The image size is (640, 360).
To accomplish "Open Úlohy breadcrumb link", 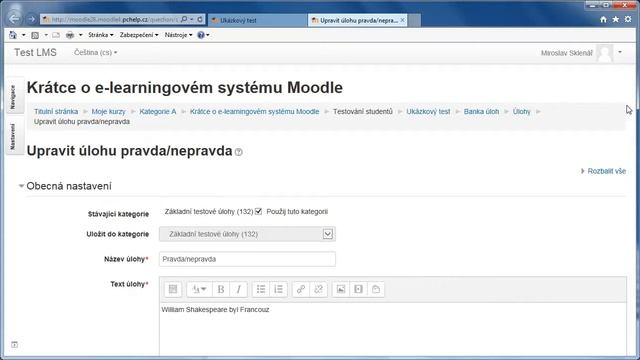I will (522, 111).
